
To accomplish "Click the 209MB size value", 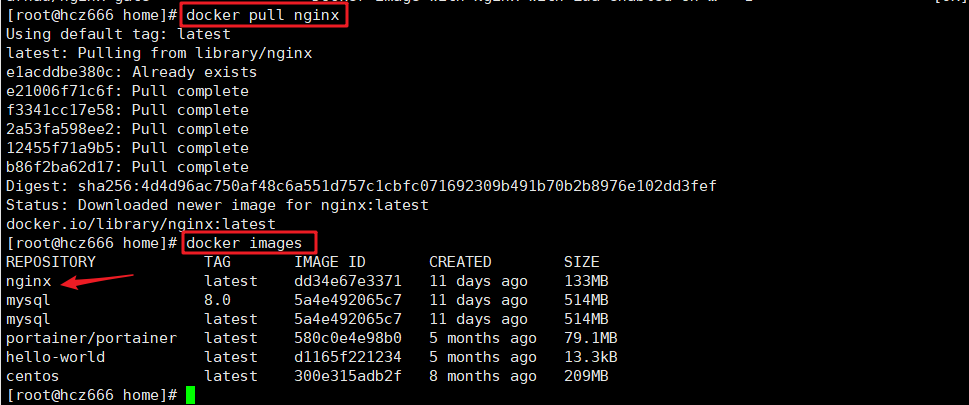I will click(x=586, y=376).
